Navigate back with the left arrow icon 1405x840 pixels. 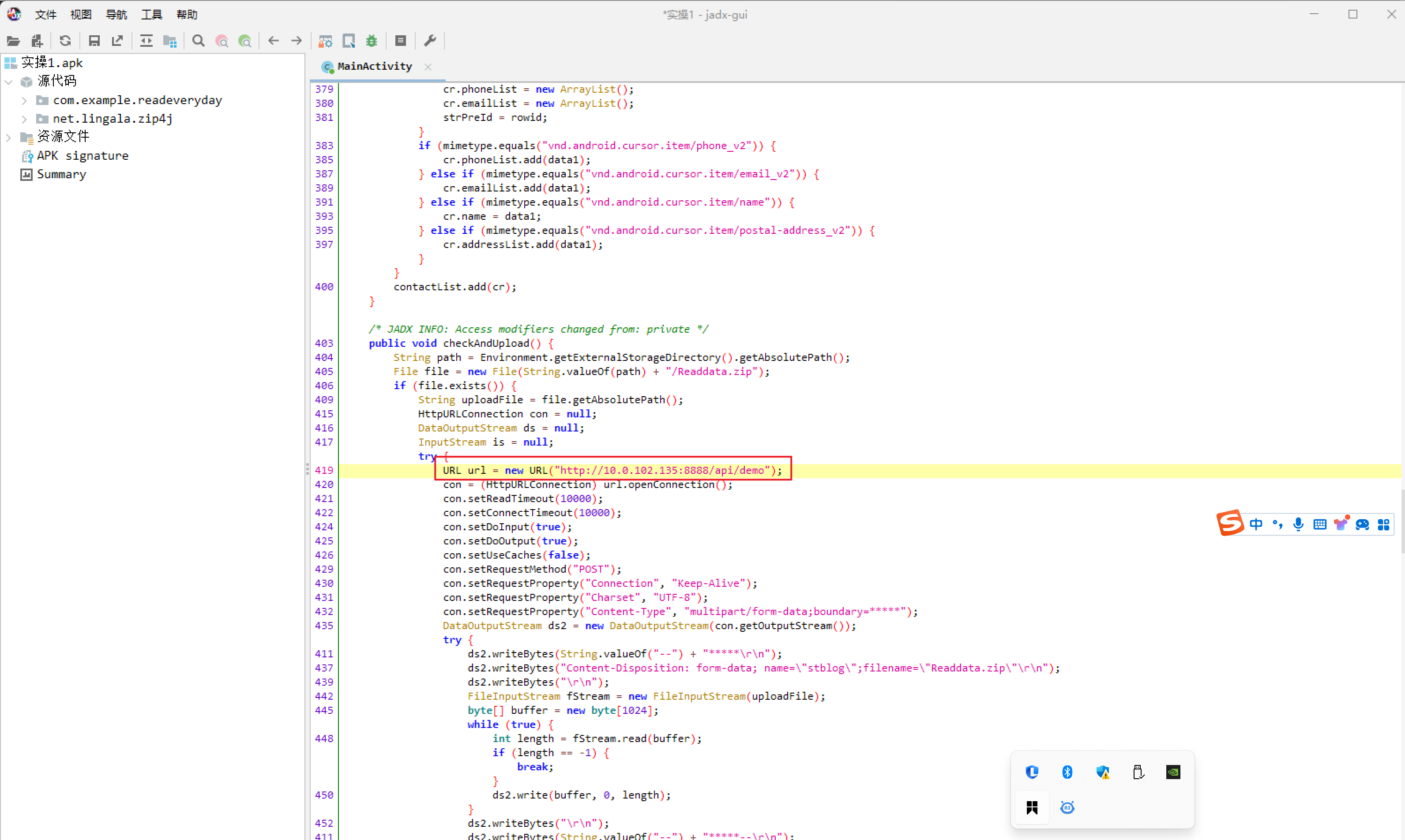pos(274,41)
